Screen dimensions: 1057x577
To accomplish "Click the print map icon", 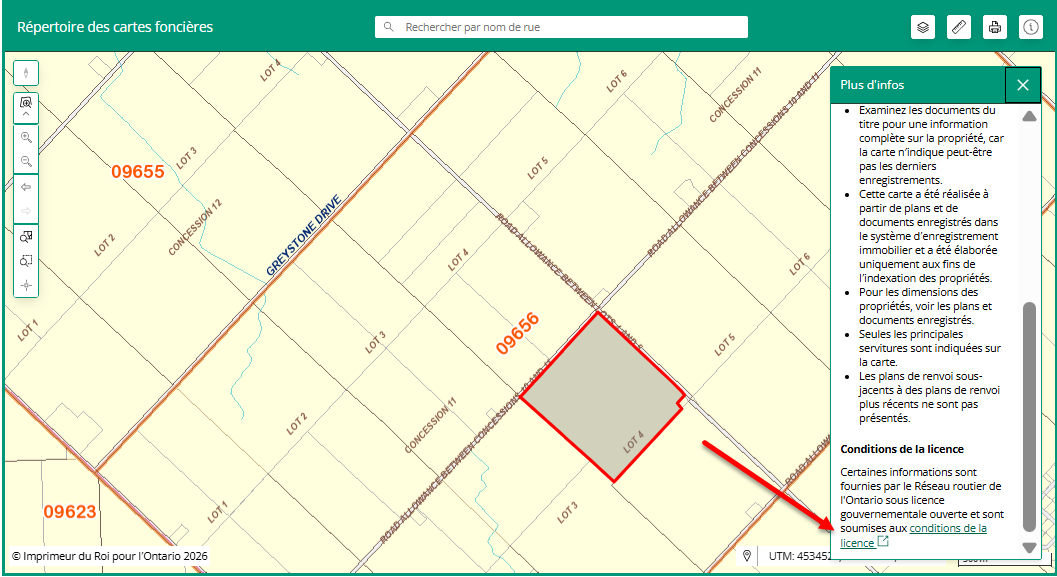I will pyautogui.click(x=995, y=27).
